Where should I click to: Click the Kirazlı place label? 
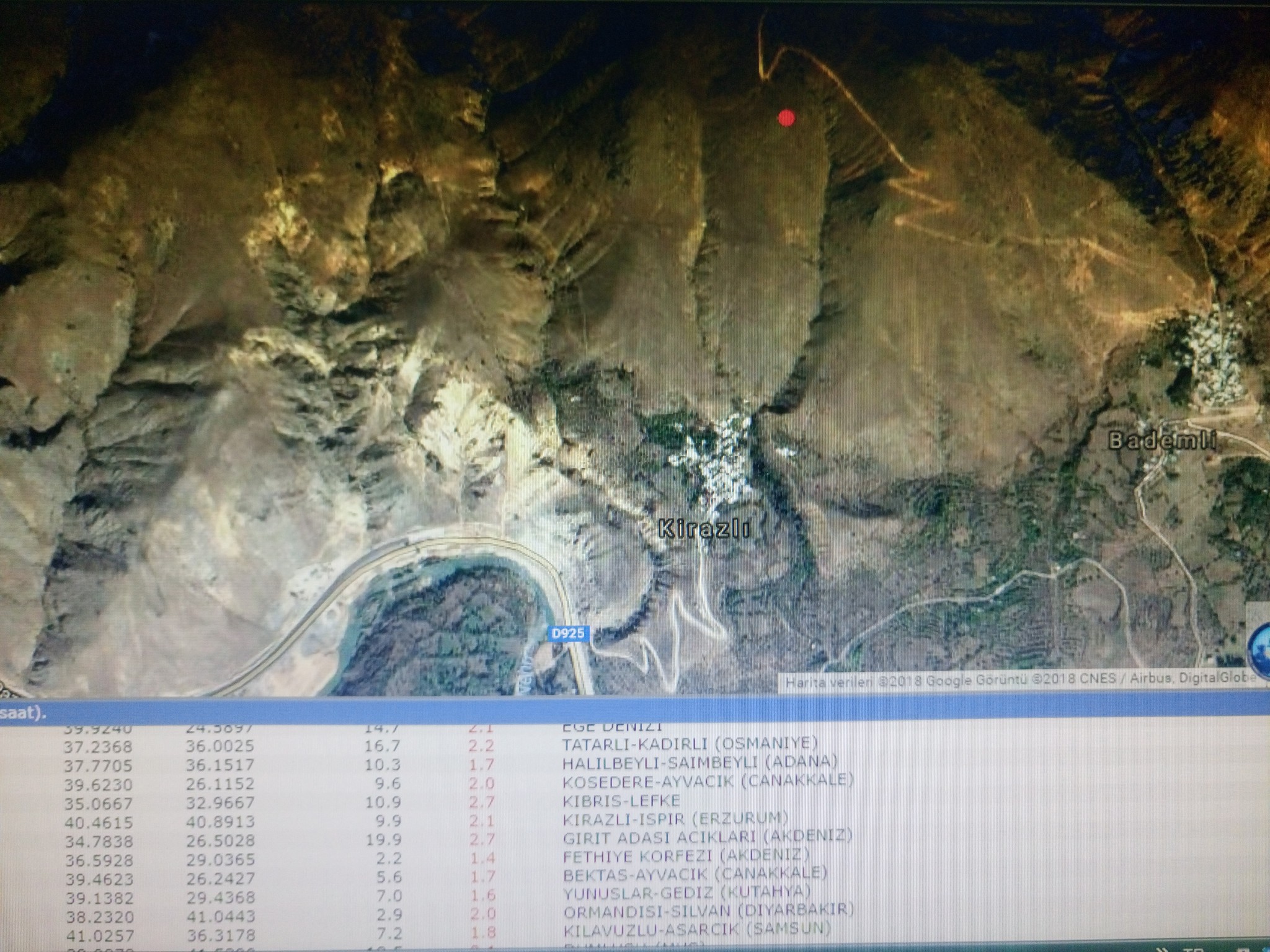[x=704, y=529]
